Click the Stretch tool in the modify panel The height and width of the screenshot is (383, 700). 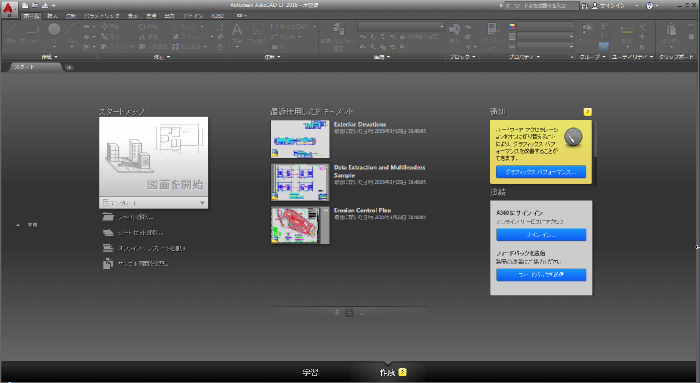point(117,46)
